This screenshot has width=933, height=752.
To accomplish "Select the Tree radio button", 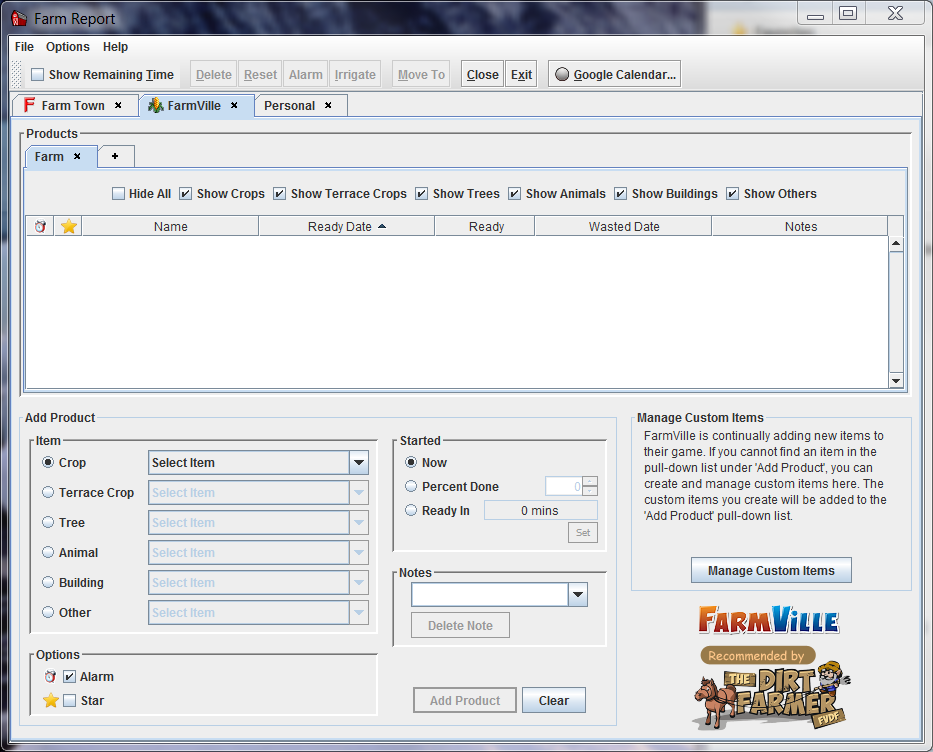I will pyautogui.click(x=48, y=522).
